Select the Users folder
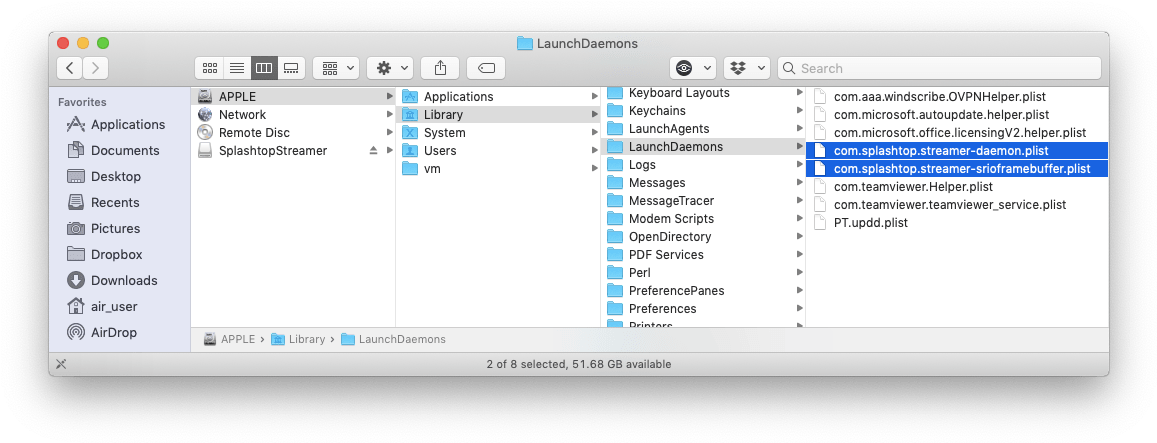The image size is (1157, 443). point(498,151)
